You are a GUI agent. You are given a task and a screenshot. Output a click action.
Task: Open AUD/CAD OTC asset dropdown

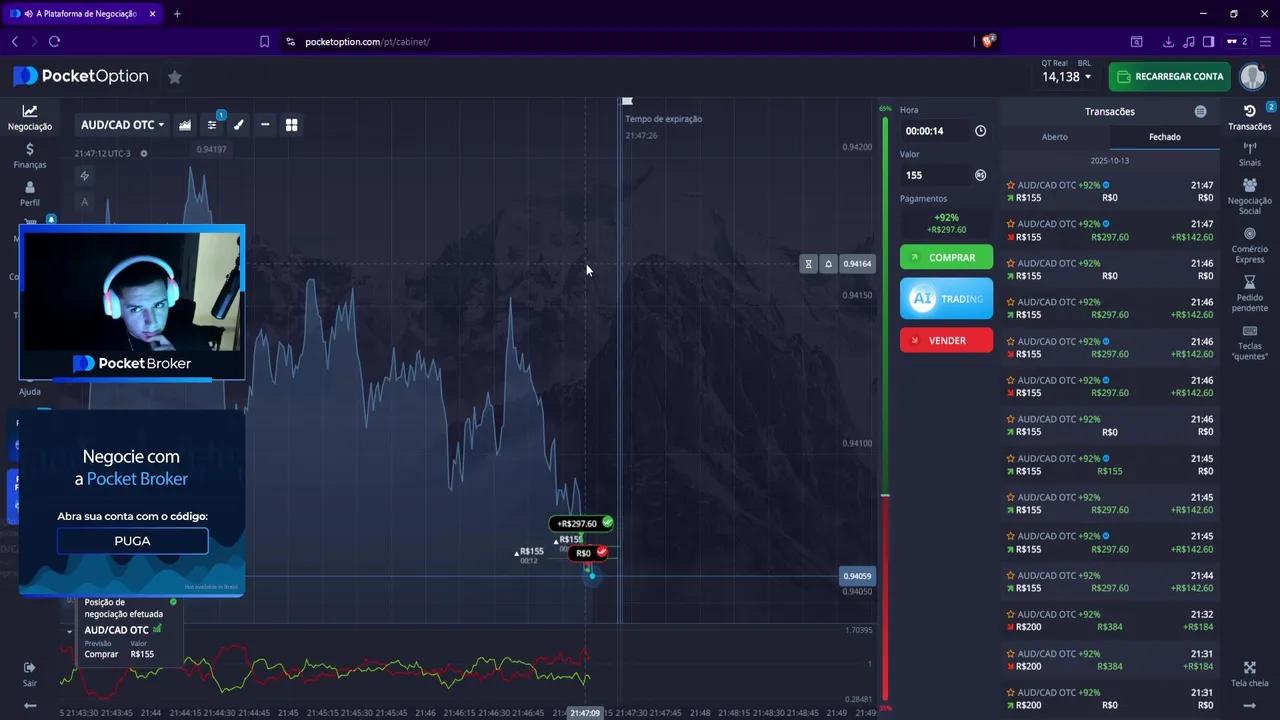(x=122, y=125)
